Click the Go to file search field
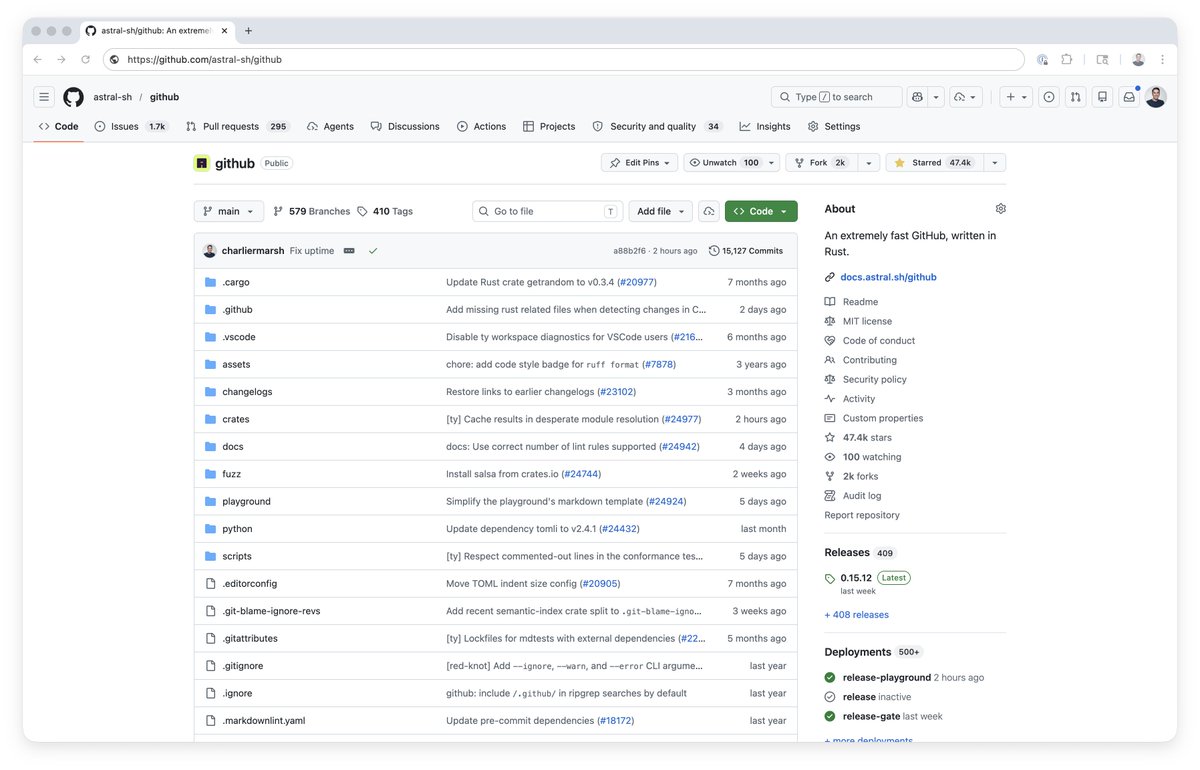1200x770 pixels. point(548,211)
